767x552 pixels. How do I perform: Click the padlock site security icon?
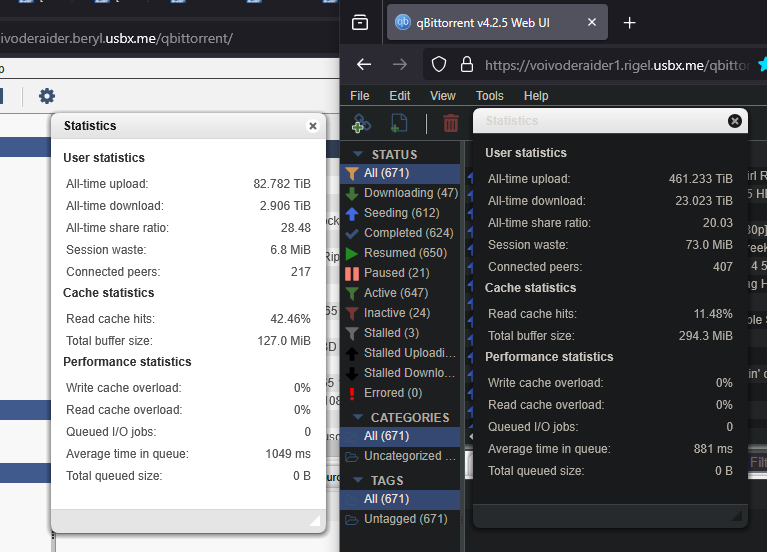467,64
